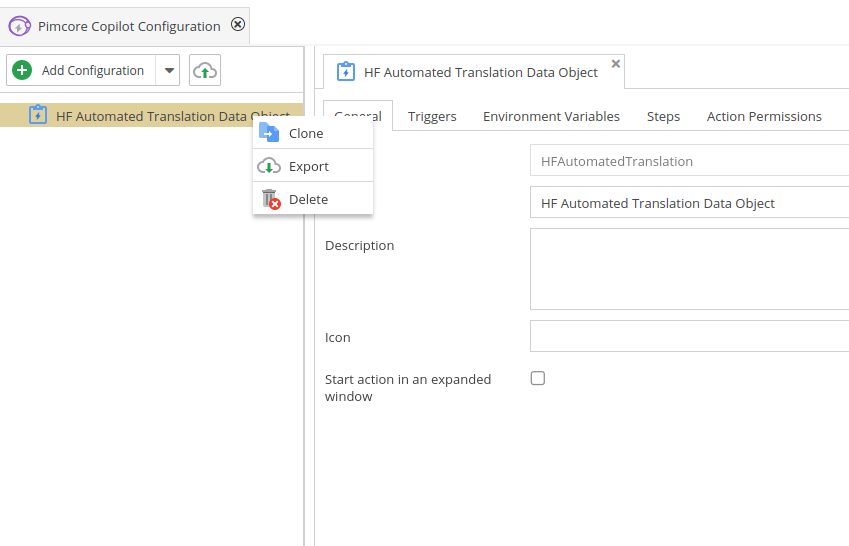The width and height of the screenshot is (849, 546).
Task: Click the Icon input field
Action: [689, 336]
